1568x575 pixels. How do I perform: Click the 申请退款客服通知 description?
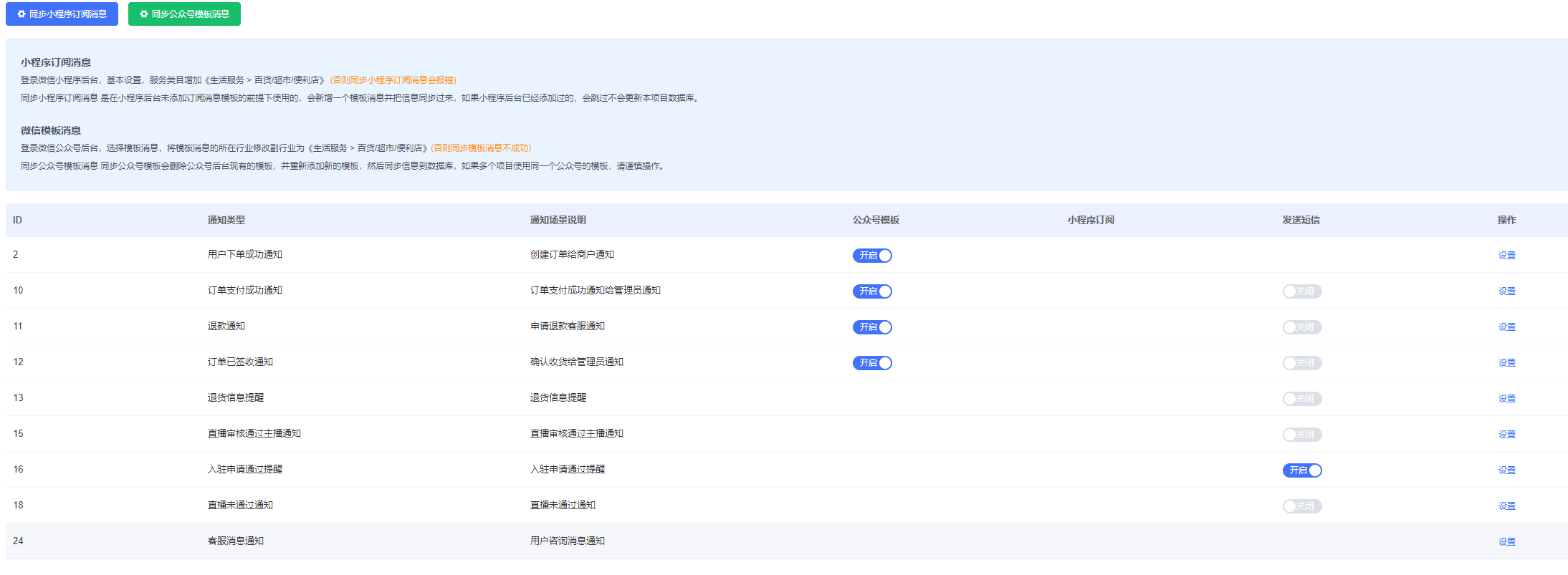tap(568, 326)
